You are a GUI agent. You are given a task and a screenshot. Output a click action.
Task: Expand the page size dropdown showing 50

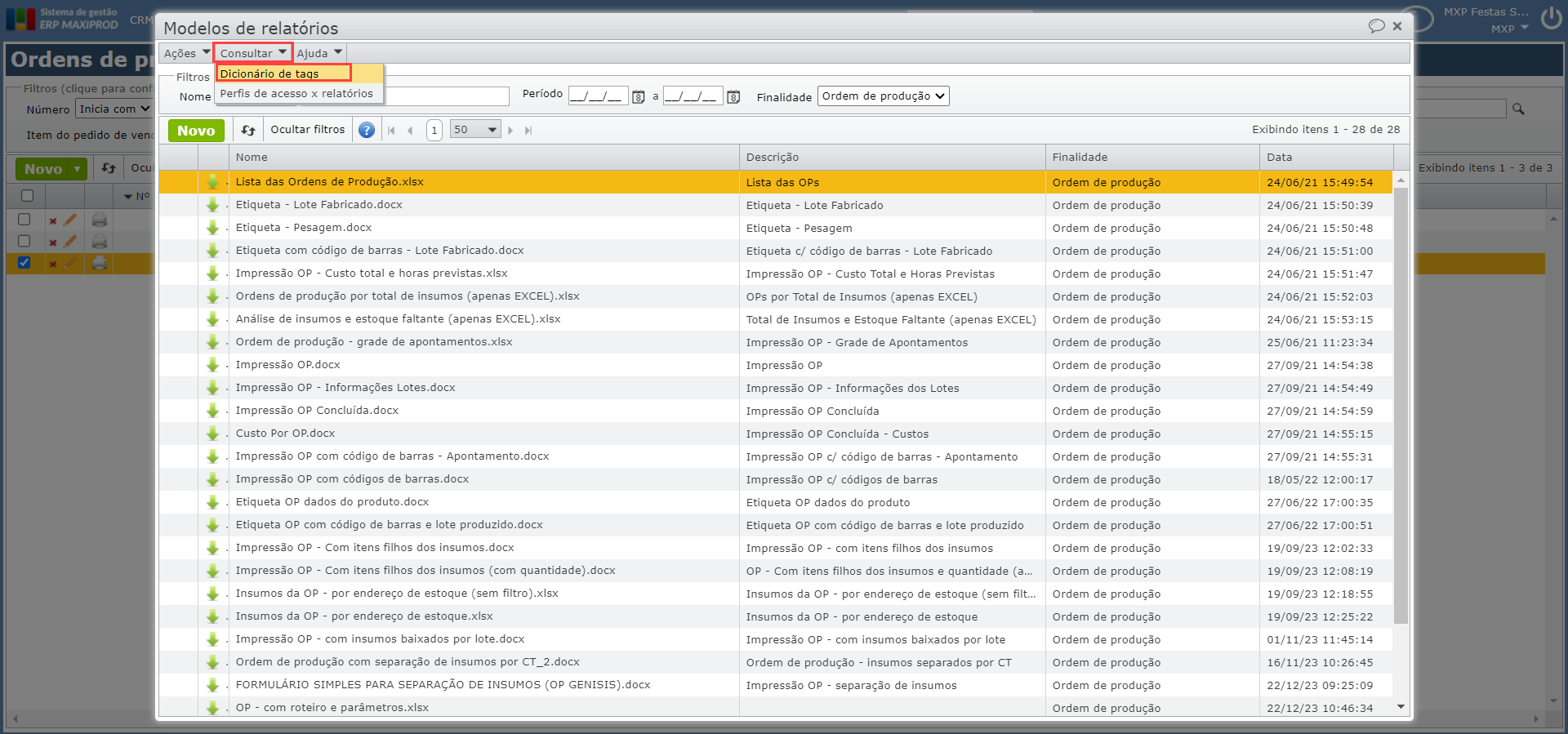(x=474, y=130)
